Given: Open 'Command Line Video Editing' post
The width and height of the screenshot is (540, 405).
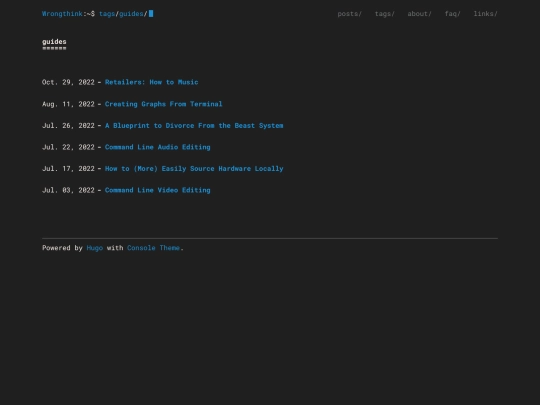Looking at the screenshot, I should (x=158, y=190).
